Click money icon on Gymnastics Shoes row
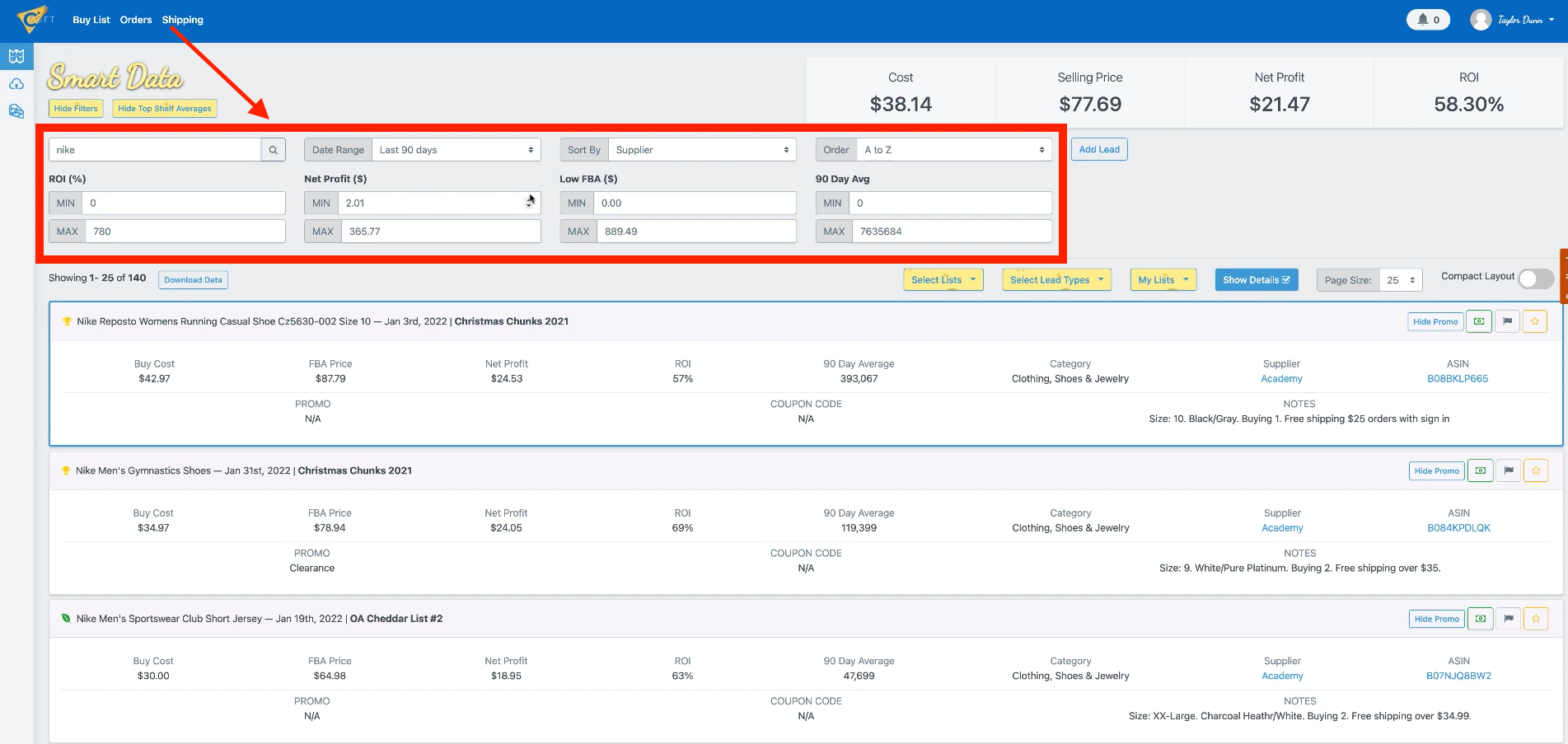The height and width of the screenshot is (744, 1568). [x=1481, y=470]
